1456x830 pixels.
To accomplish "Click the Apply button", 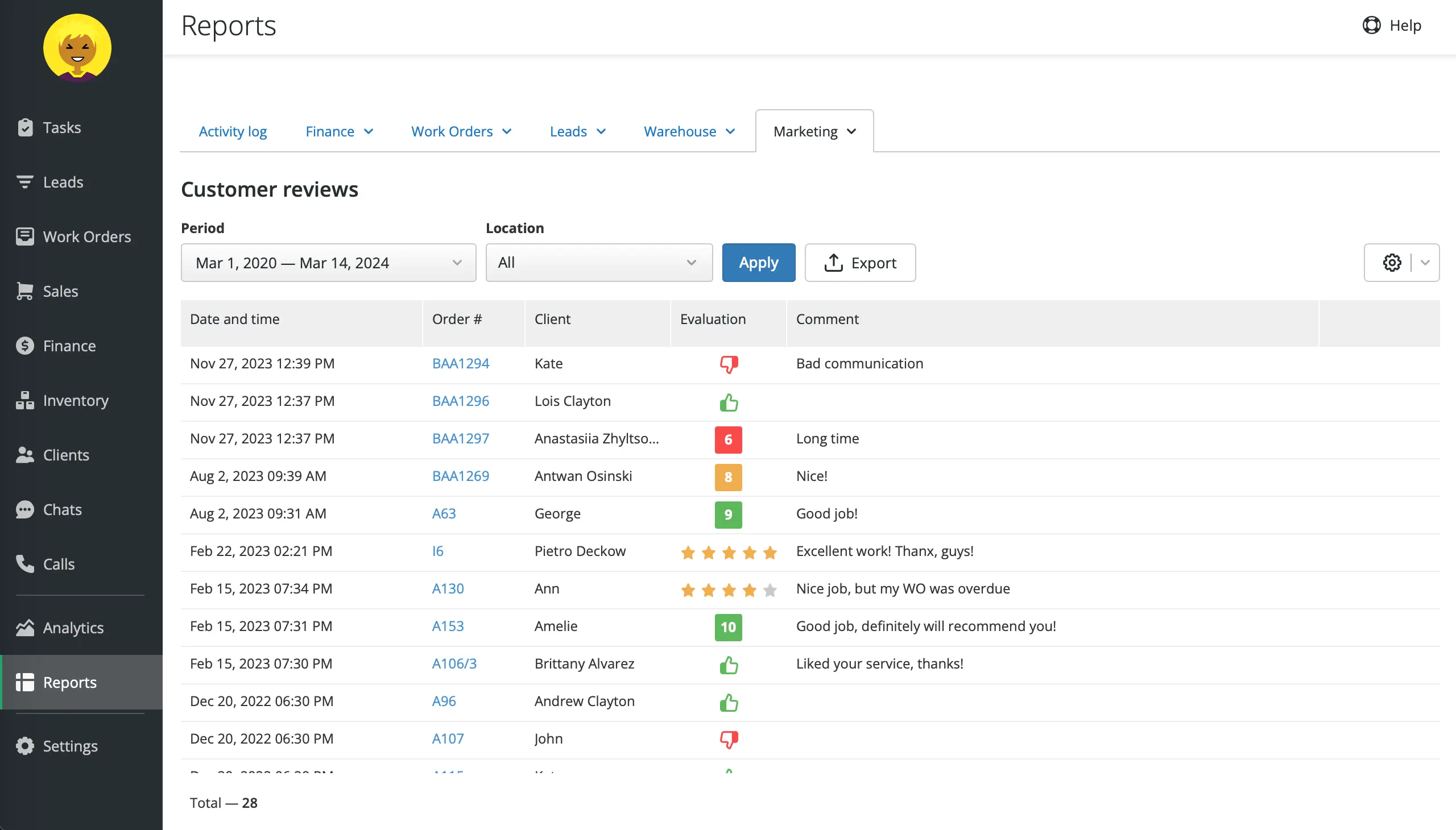I will click(x=759, y=263).
